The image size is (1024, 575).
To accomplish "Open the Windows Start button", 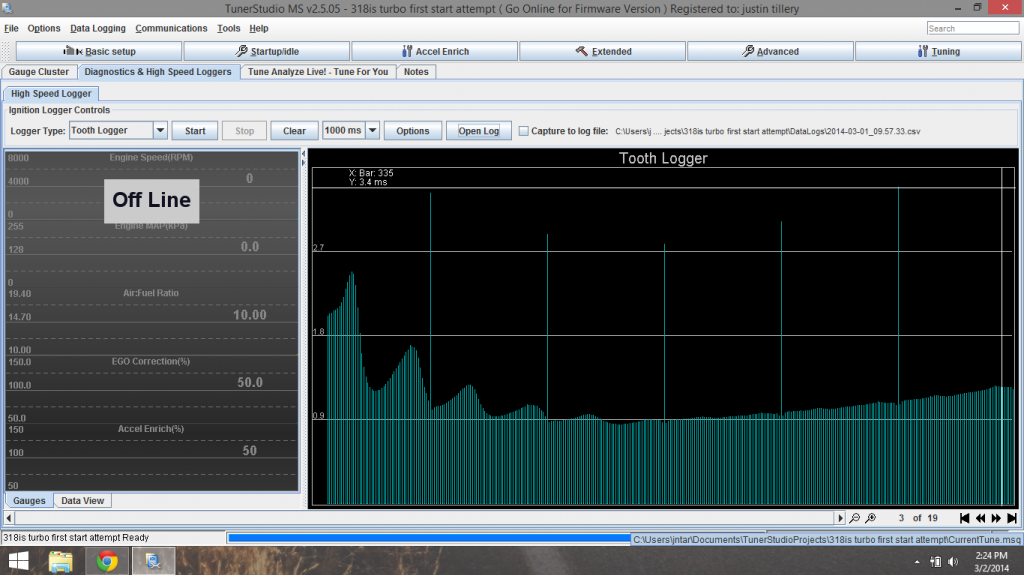I will [18, 561].
